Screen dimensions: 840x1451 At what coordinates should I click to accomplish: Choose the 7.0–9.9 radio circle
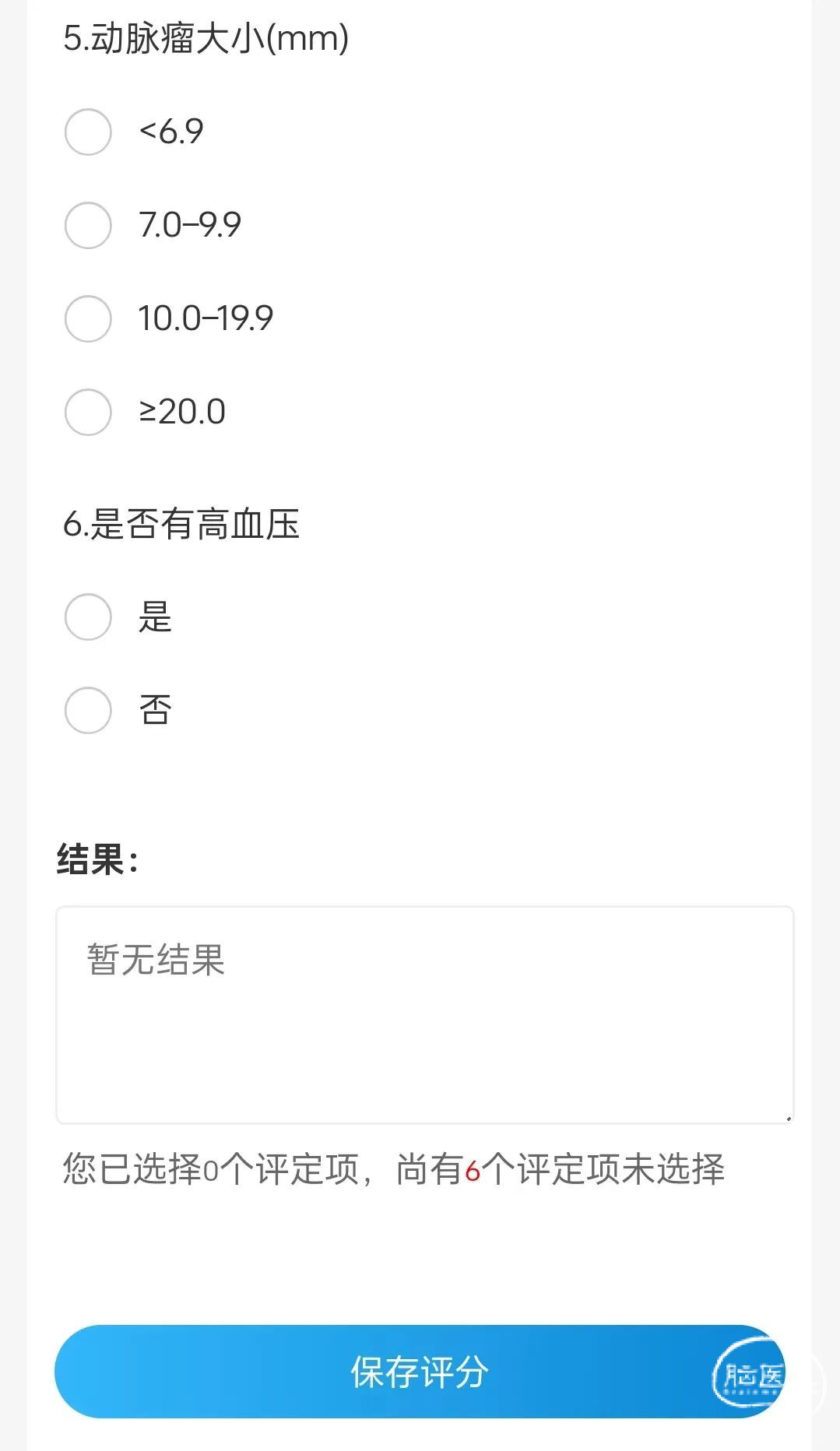click(x=88, y=225)
